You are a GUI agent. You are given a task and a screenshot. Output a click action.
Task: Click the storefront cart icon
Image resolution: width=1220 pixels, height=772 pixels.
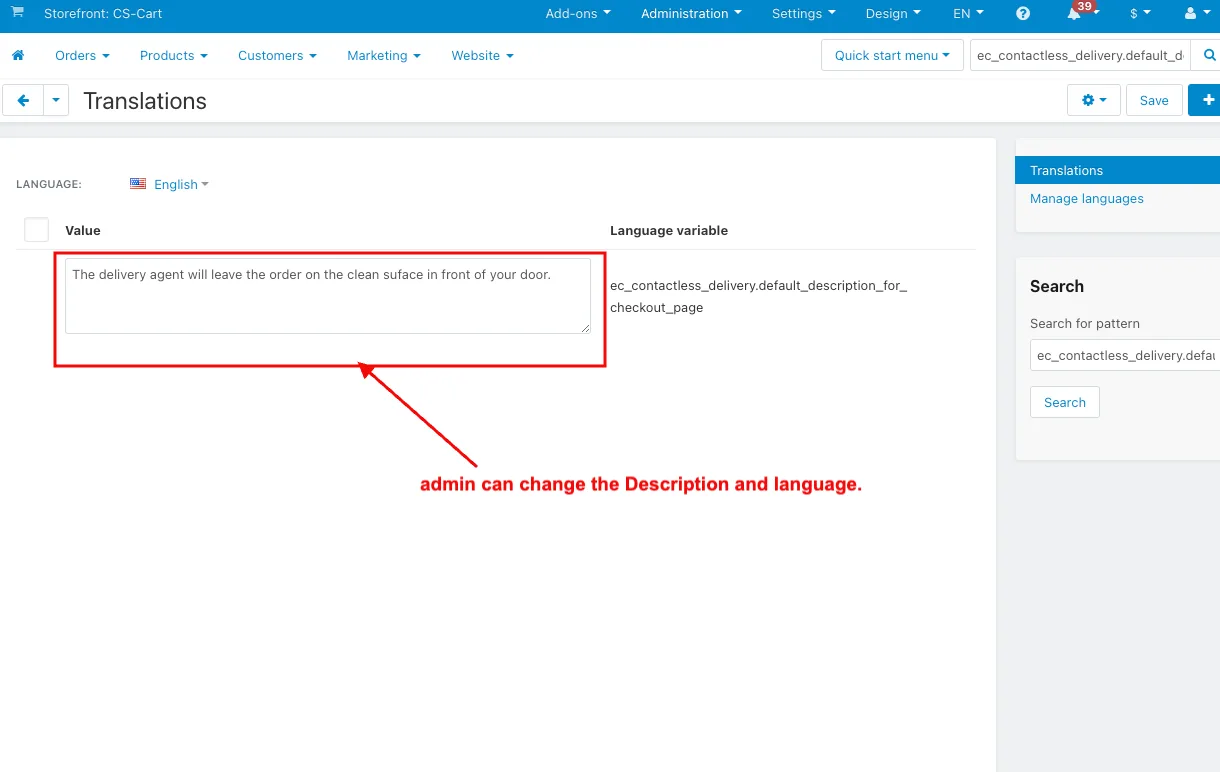click(17, 13)
